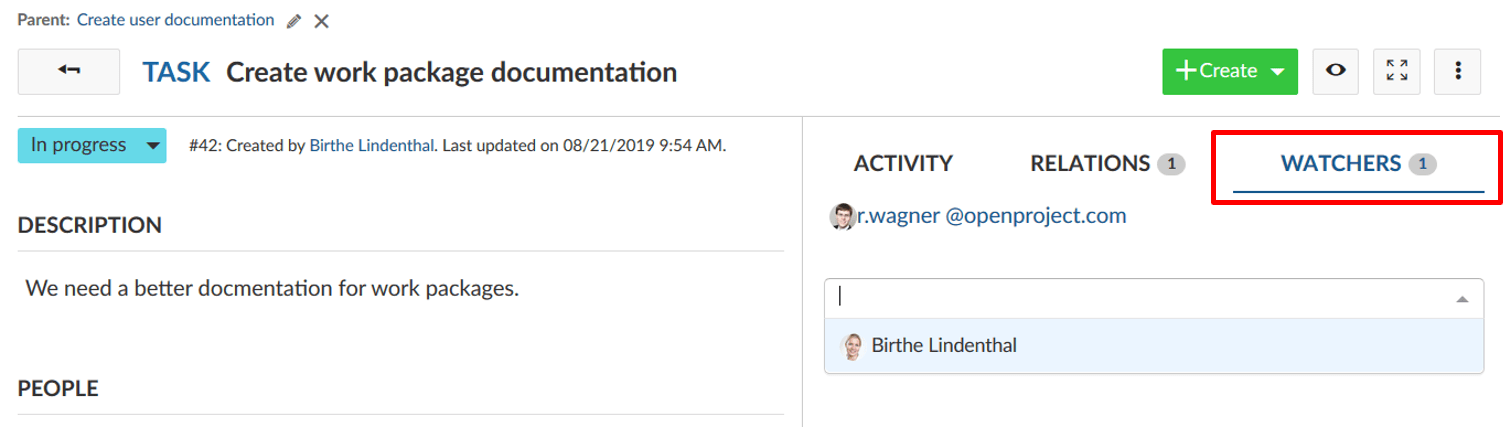Switch to the Activity tab
This screenshot has height=427, width=1503.
[x=903, y=164]
